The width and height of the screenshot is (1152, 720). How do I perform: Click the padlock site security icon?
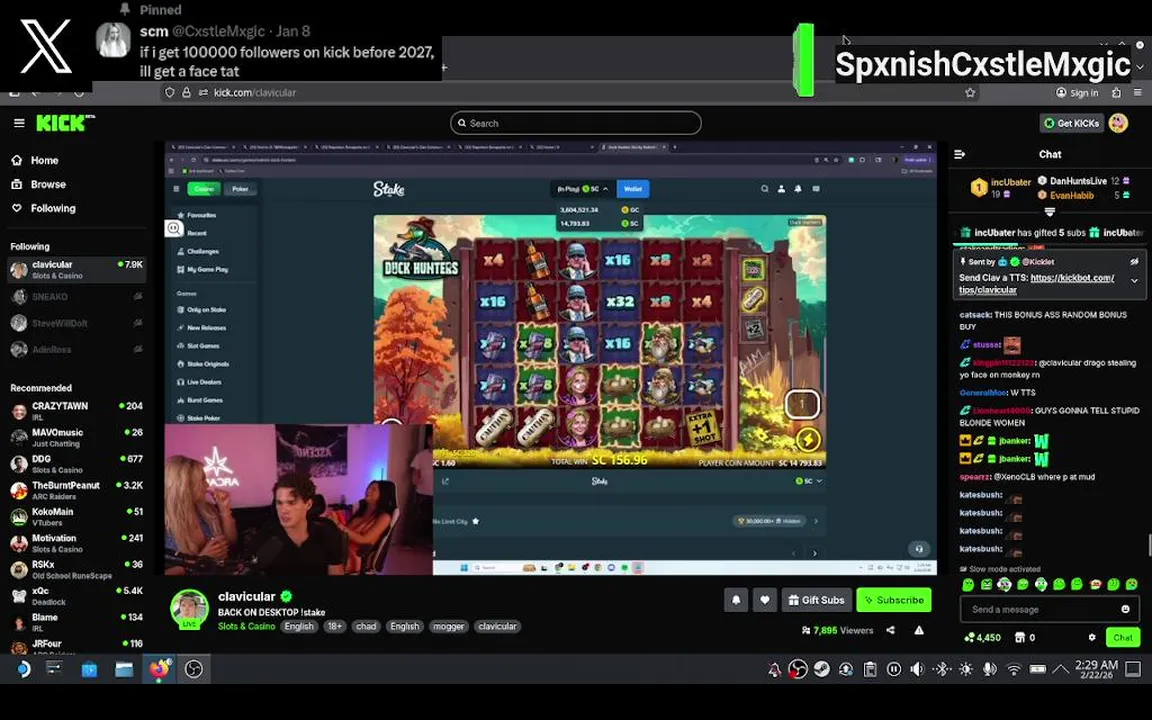click(x=186, y=93)
